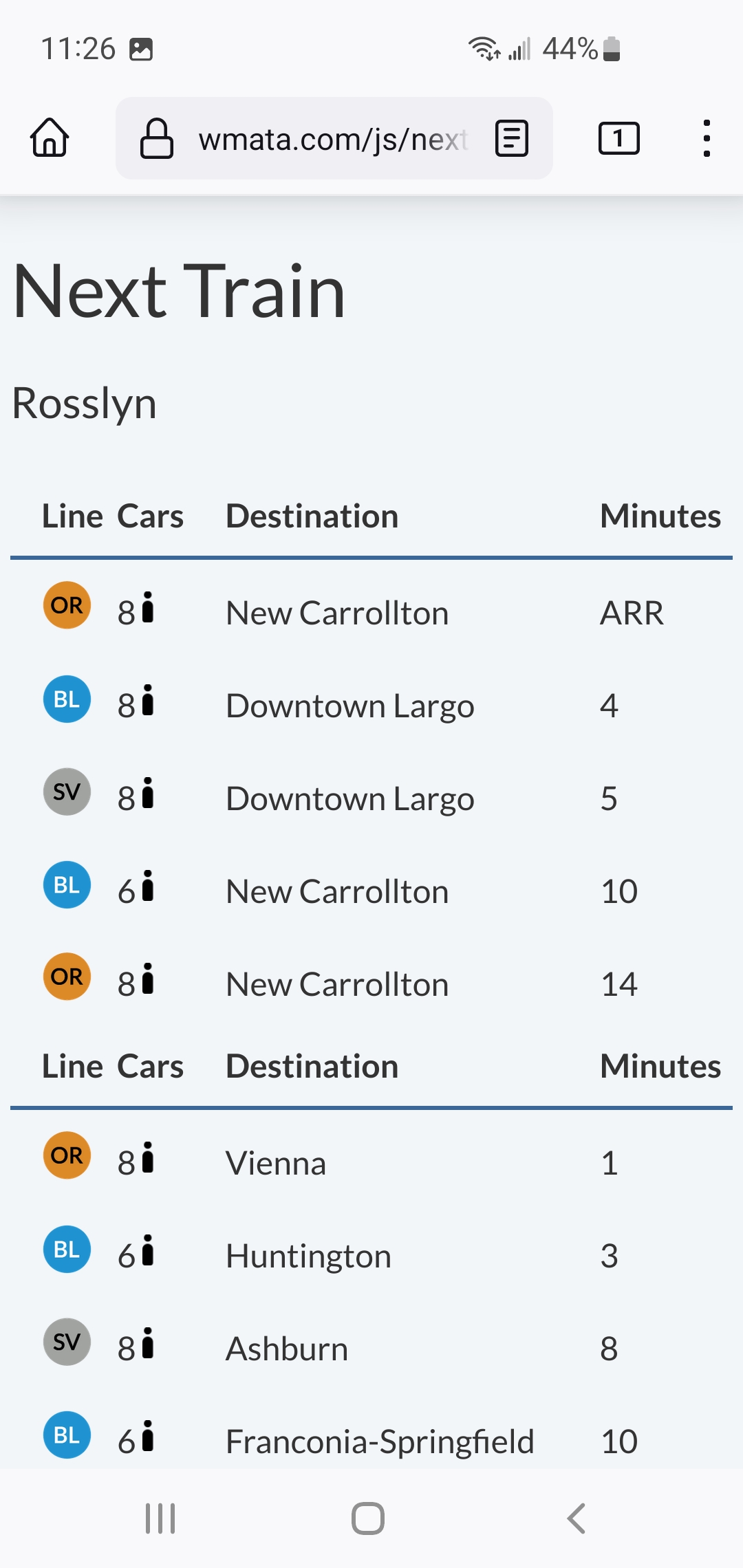Image resolution: width=743 pixels, height=1568 pixels.
Task: Select the Franconia-Springfield destination row
Action: coord(380,1441)
